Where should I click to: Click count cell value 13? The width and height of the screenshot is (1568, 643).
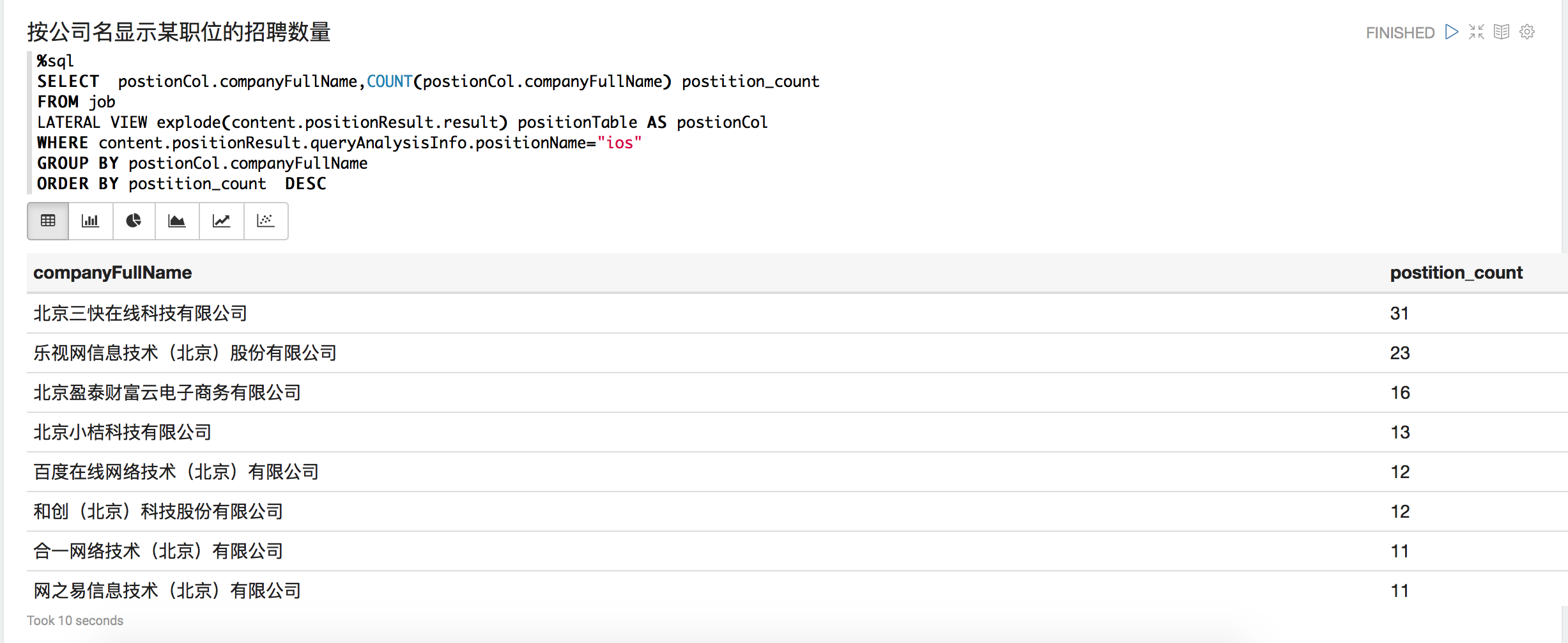coord(1399,433)
